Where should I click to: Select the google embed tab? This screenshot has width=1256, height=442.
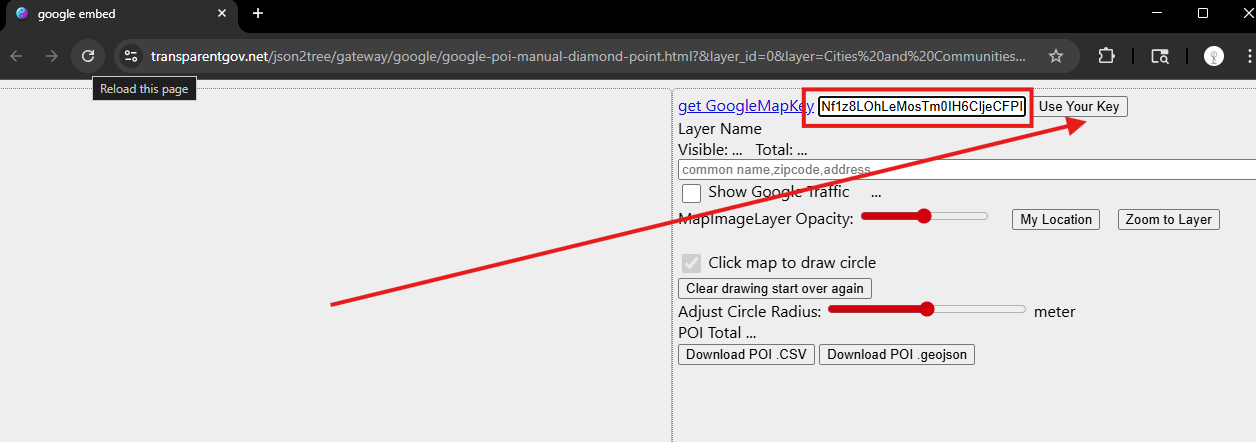pyautogui.click(x=122, y=14)
